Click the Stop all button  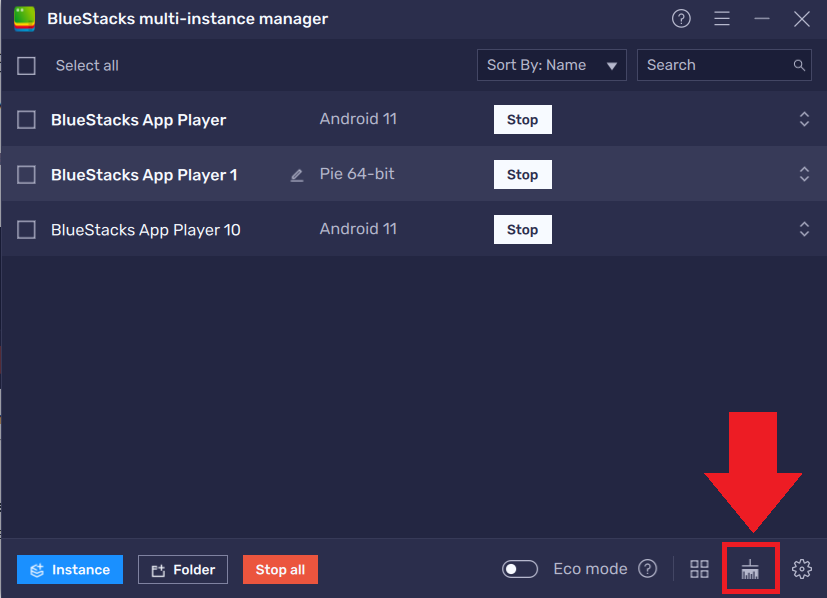280,569
